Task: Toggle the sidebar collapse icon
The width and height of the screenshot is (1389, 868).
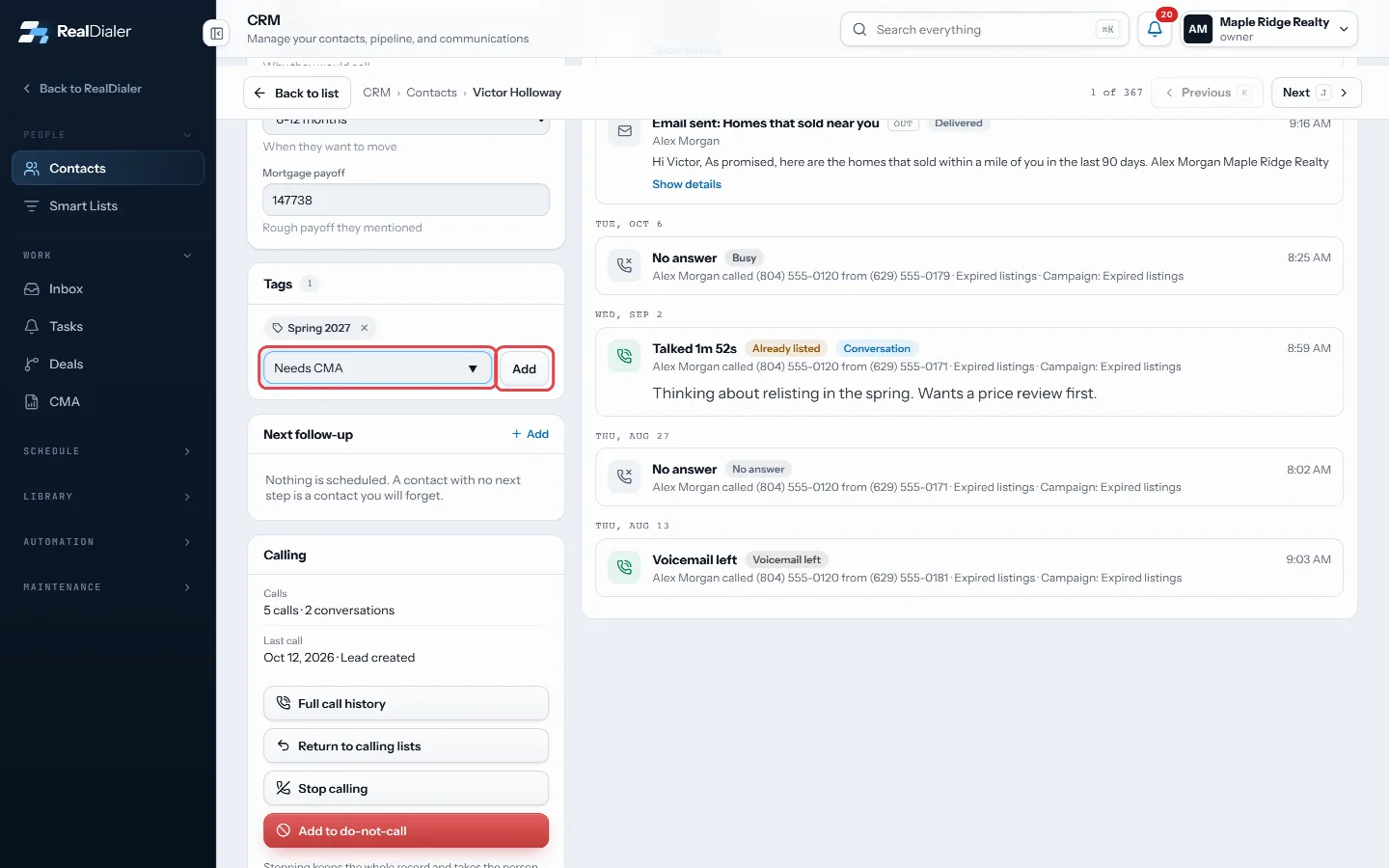Action: 217,34
